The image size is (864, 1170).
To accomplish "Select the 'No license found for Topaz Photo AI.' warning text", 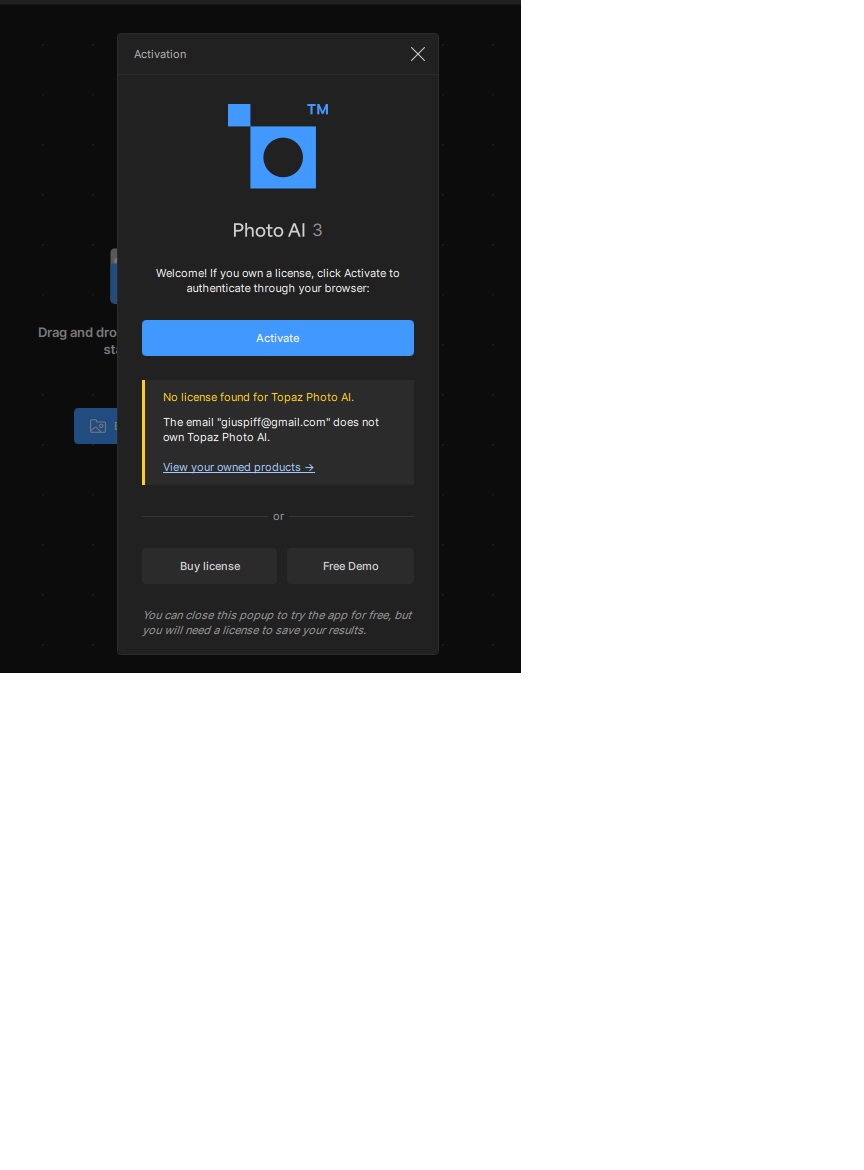I will coord(258,397).
